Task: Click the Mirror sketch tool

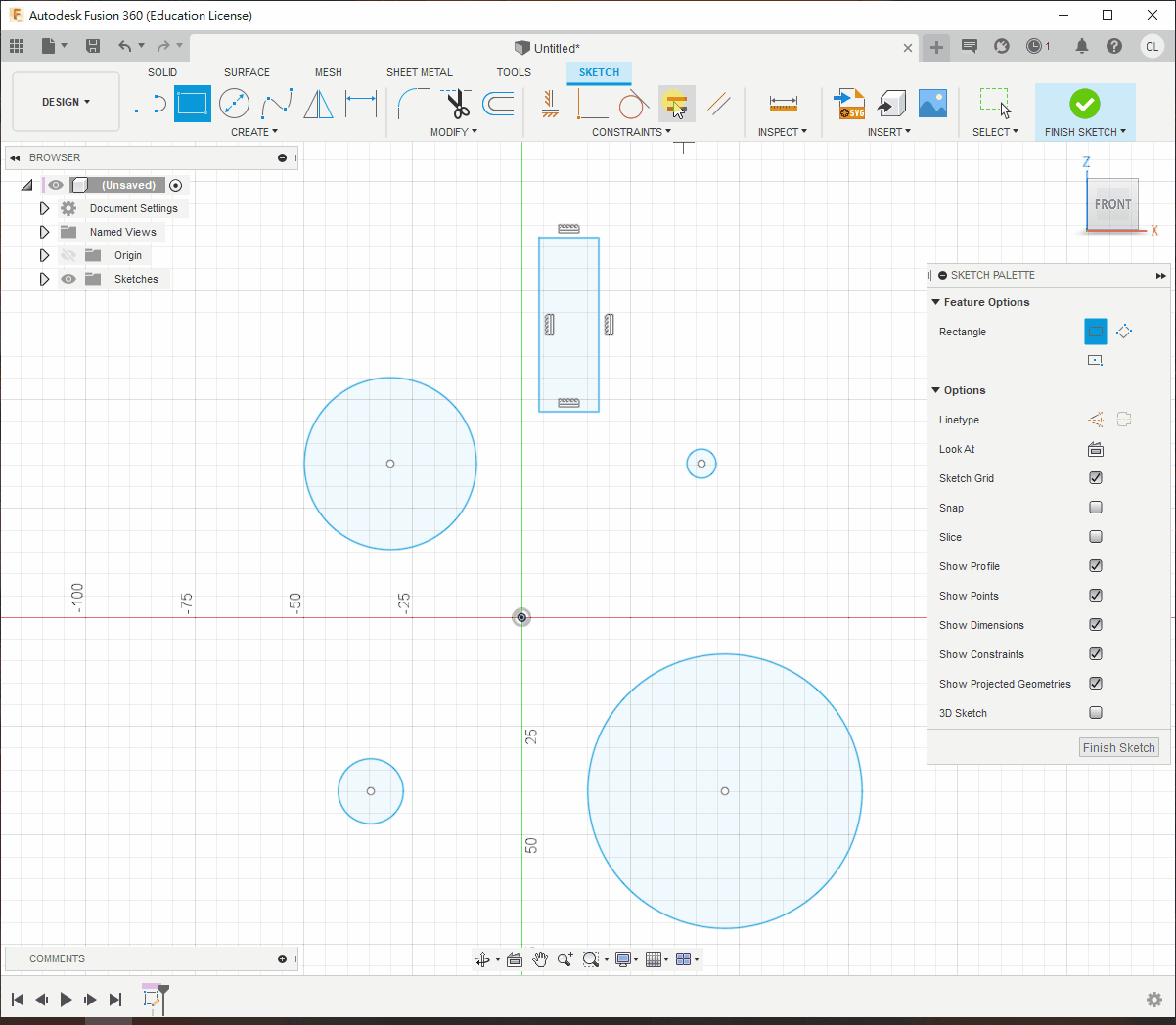Action: tap(318, 104)
